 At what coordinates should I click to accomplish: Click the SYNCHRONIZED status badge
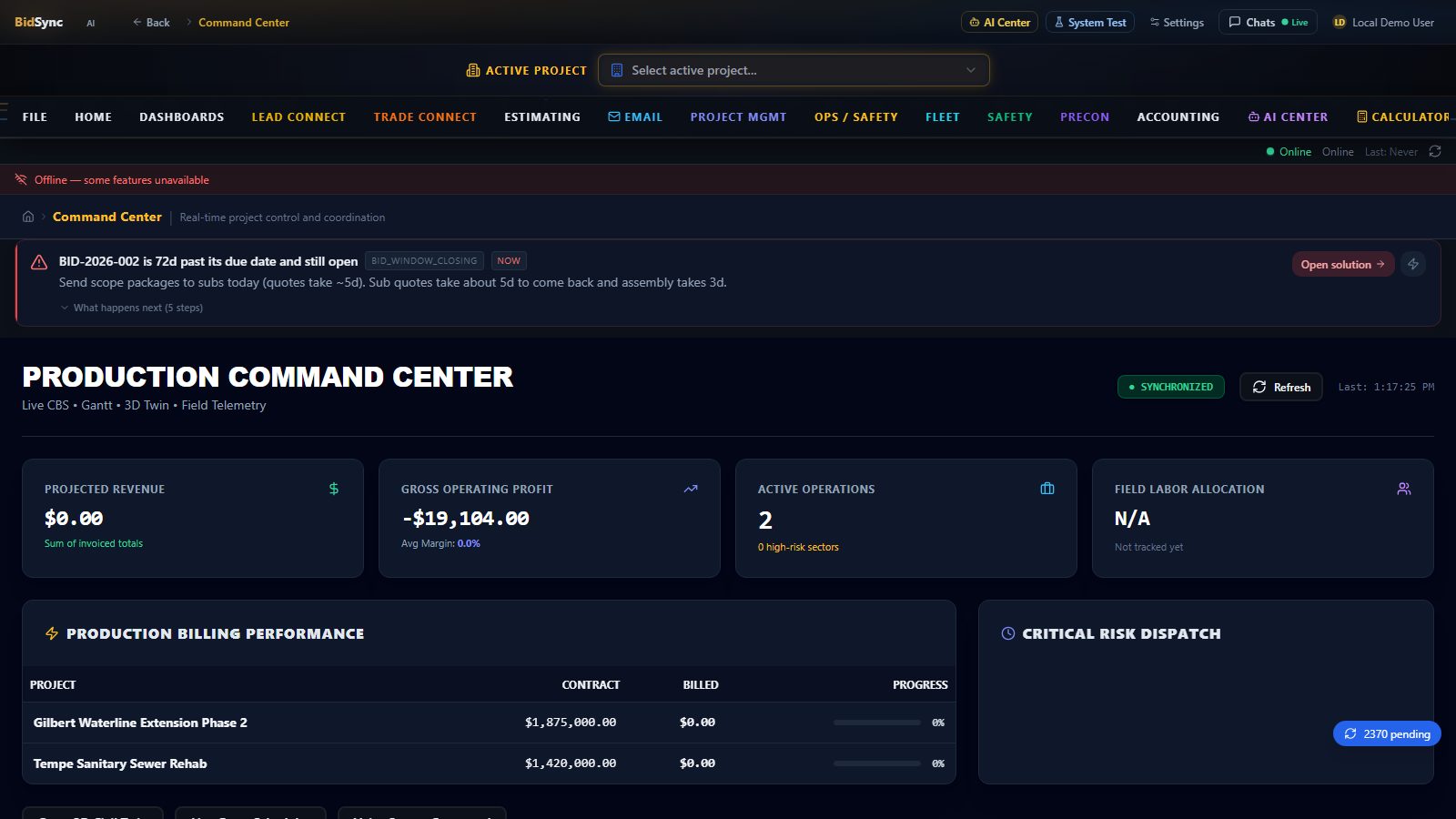click(x=1171, y=387)
